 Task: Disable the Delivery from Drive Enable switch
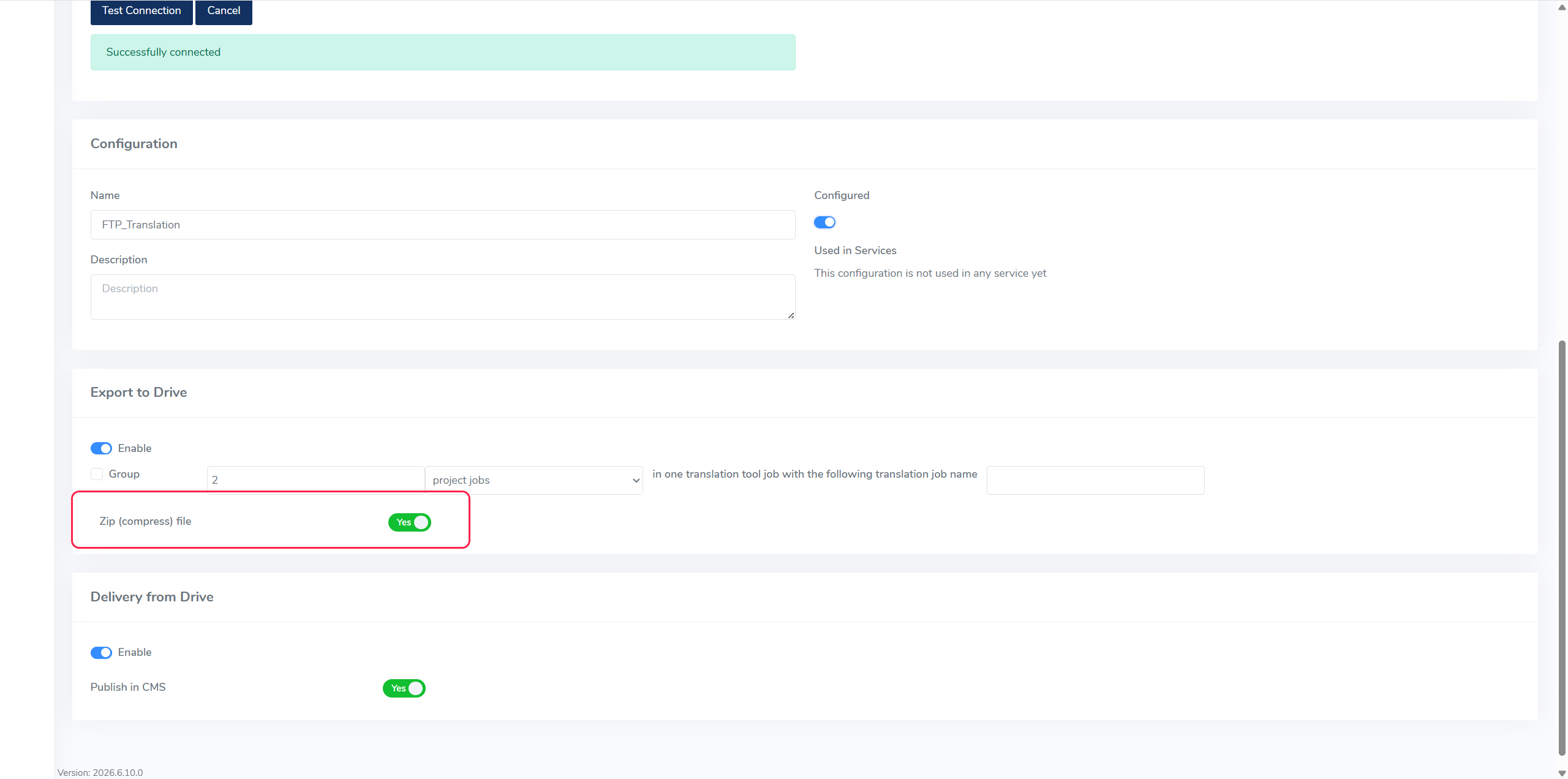[101, 652]
